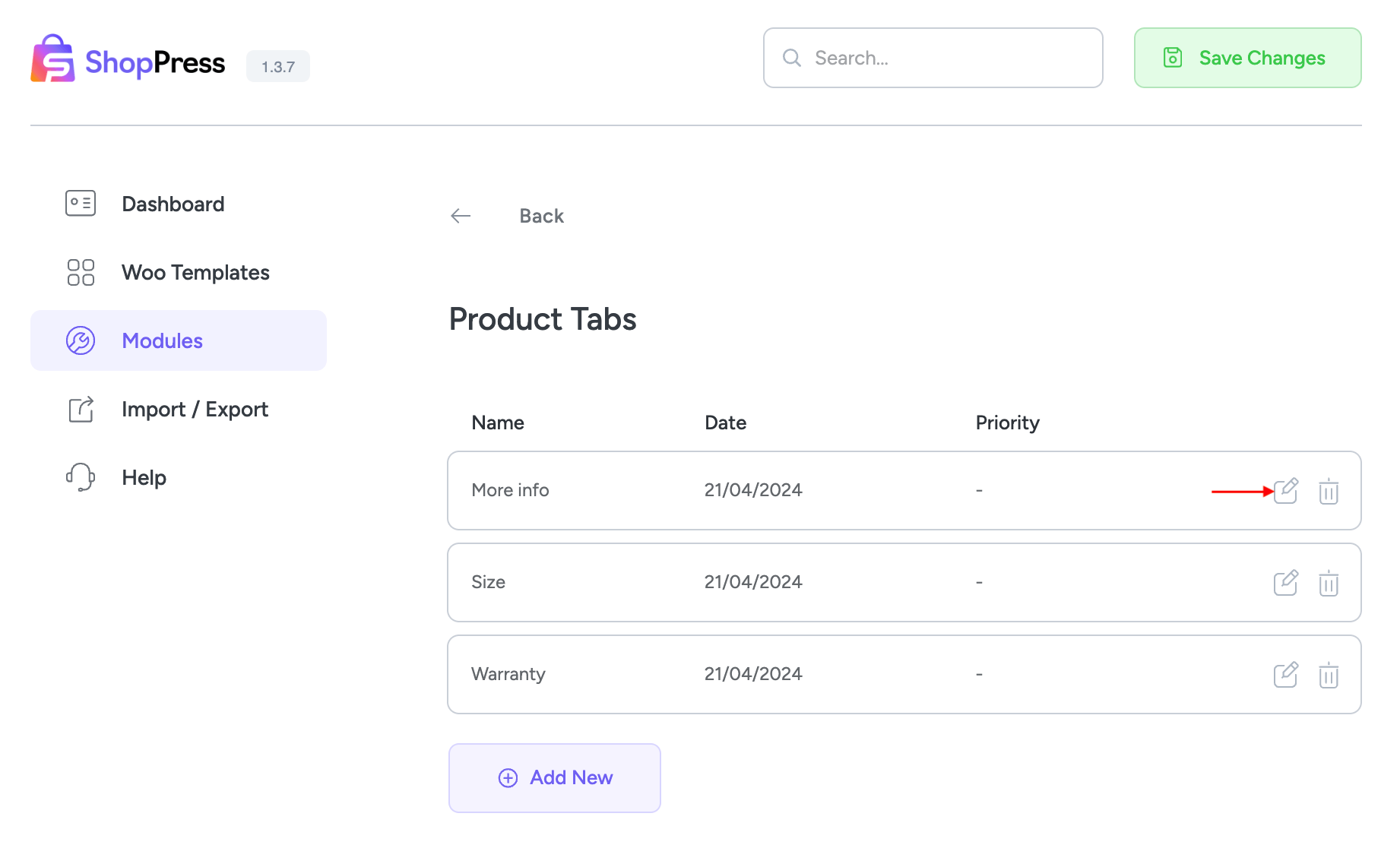Click the Add New button
Screen dimensions: 1400x845
(555, 777)
